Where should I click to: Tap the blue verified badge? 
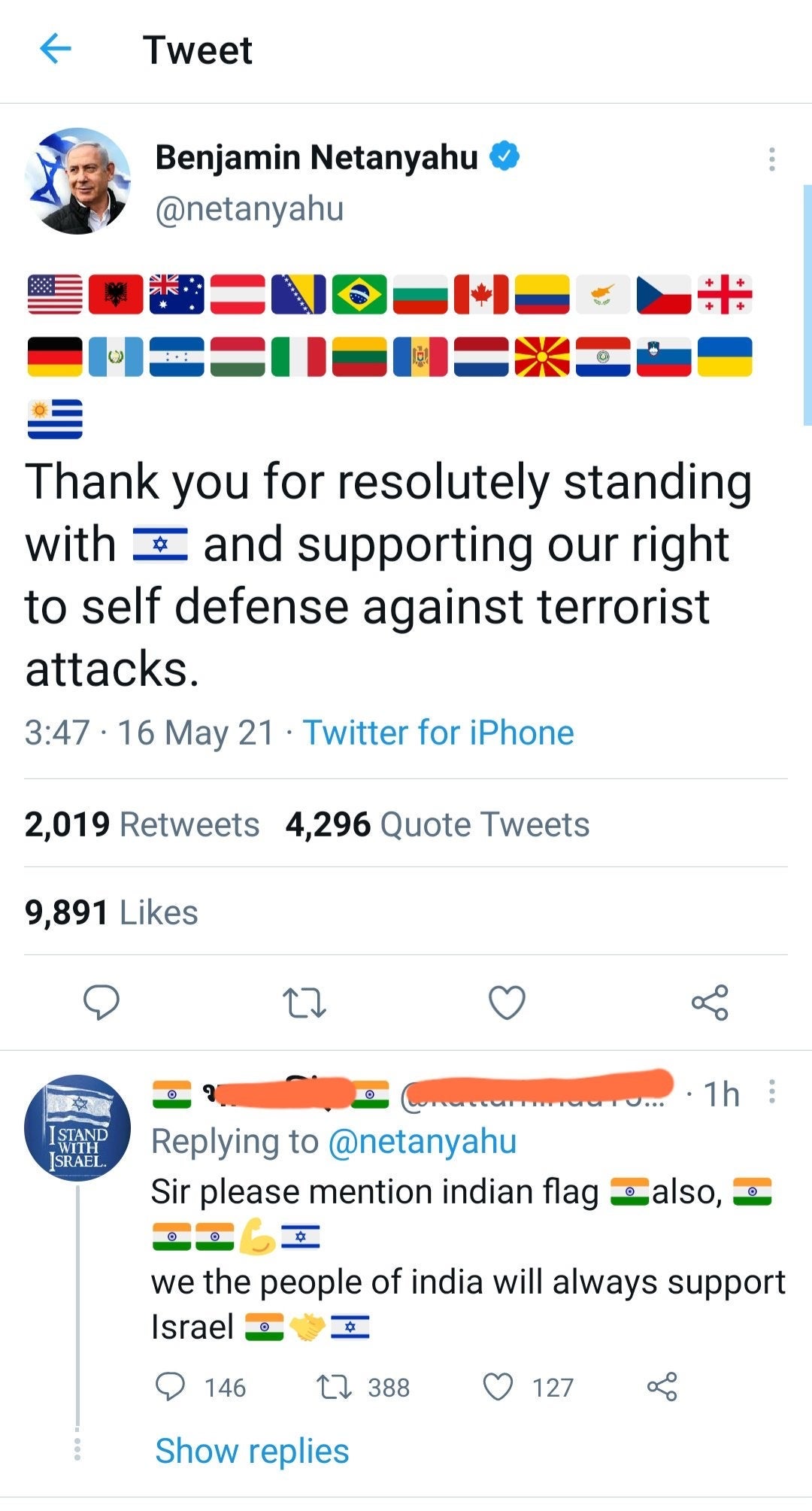(x=504, y=156)
